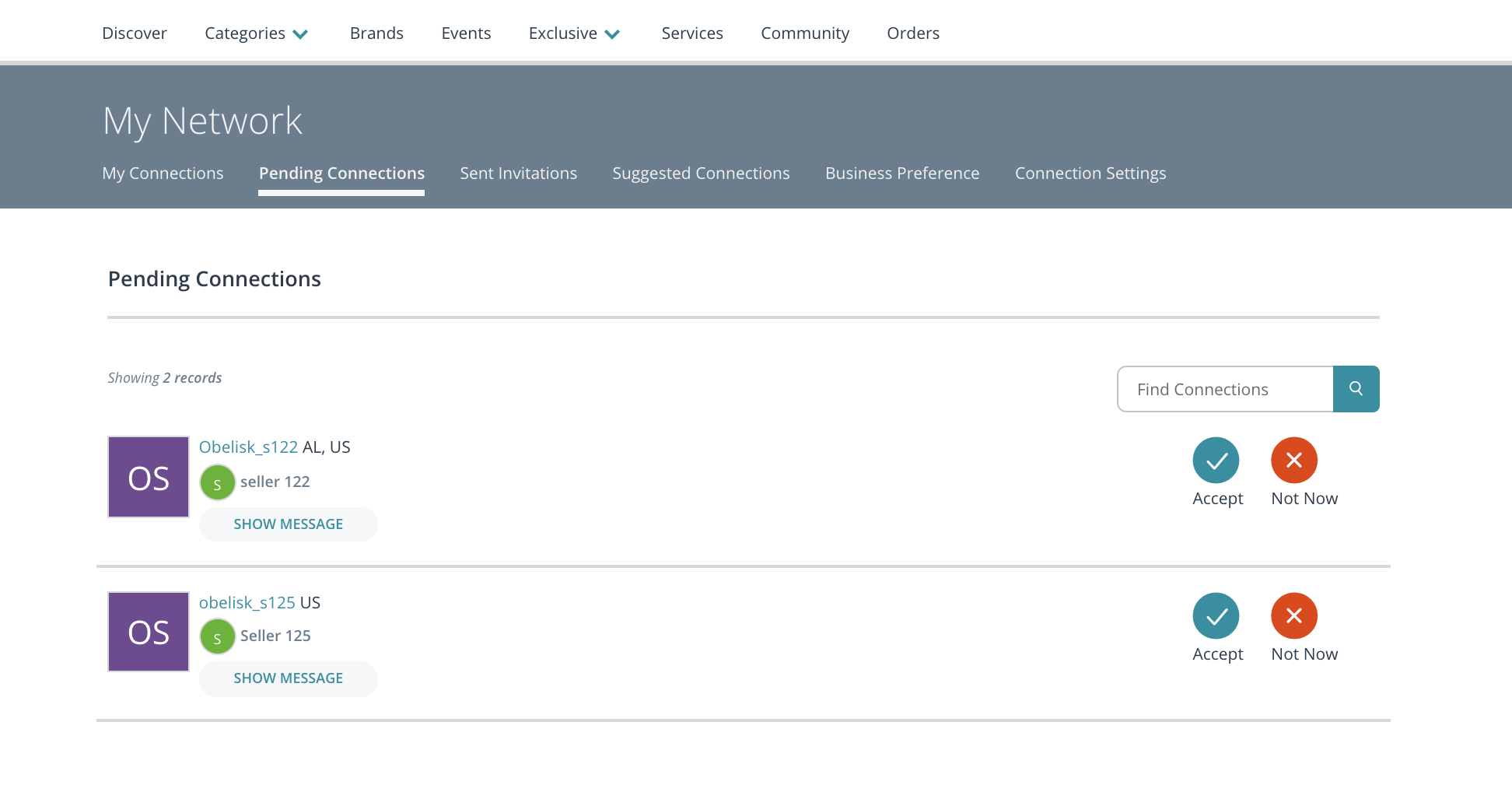Viewport: 1512px width, 792px height.
Task: Navigate to Services
Action: [692, 33]
